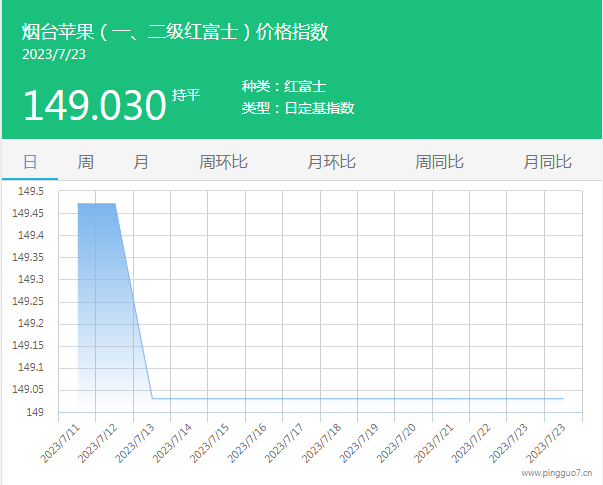Click the 类型：日定基指数 label
The width and height of the screenshot is (603, 485).
pyautogui.click(x=298, y=108)
